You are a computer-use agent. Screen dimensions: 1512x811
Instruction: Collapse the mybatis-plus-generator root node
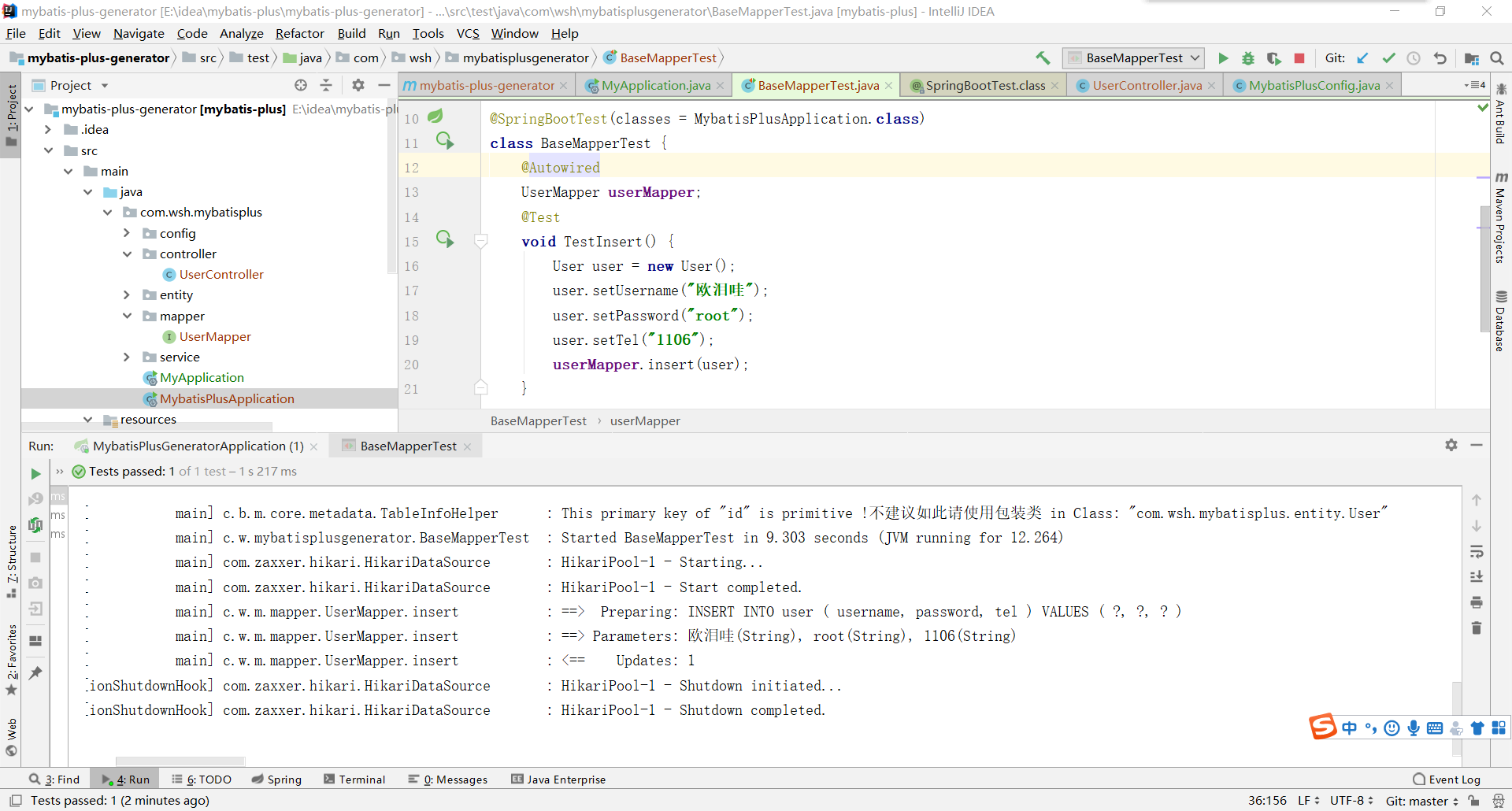coord(30,109)
